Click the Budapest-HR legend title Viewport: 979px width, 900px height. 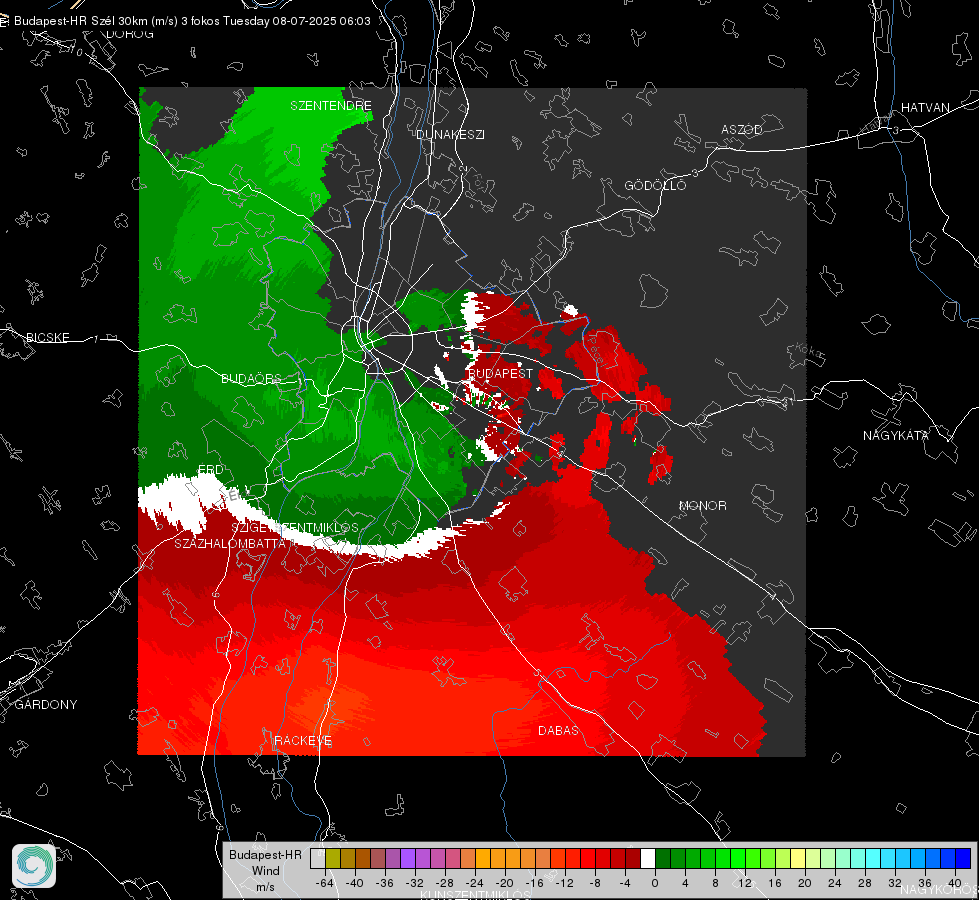[x=265, y=854]
